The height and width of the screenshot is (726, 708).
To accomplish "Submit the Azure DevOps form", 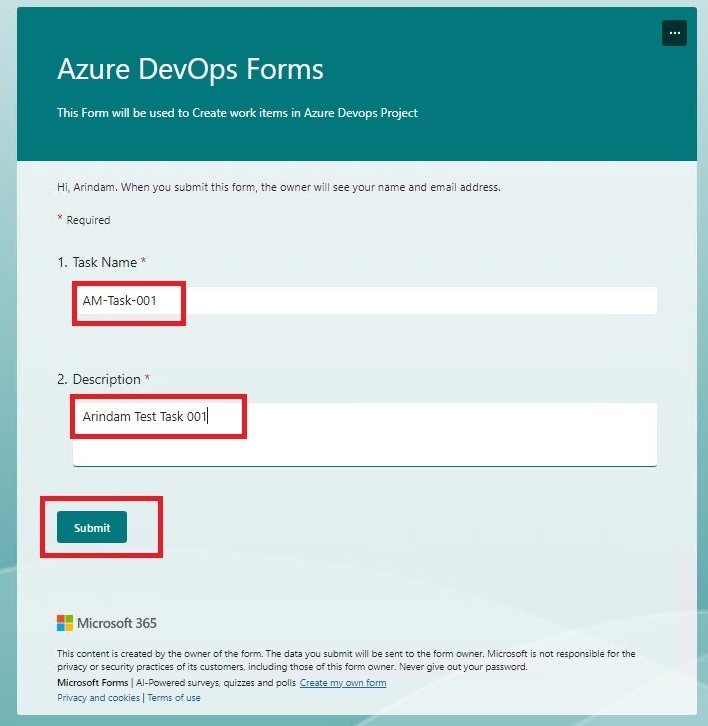I will pyautogui.click(x=92, y=527).
